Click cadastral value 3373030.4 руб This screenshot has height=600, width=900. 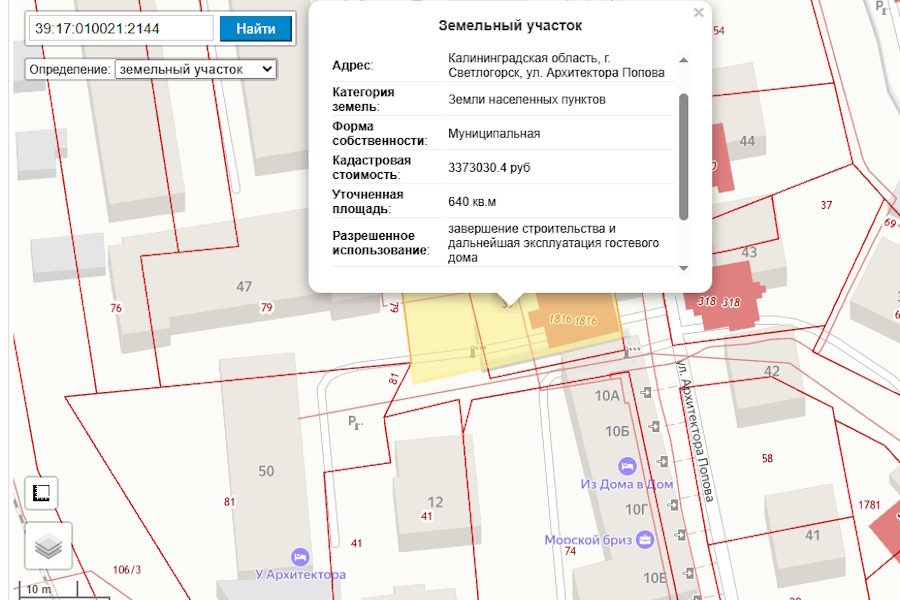point(489,168)
